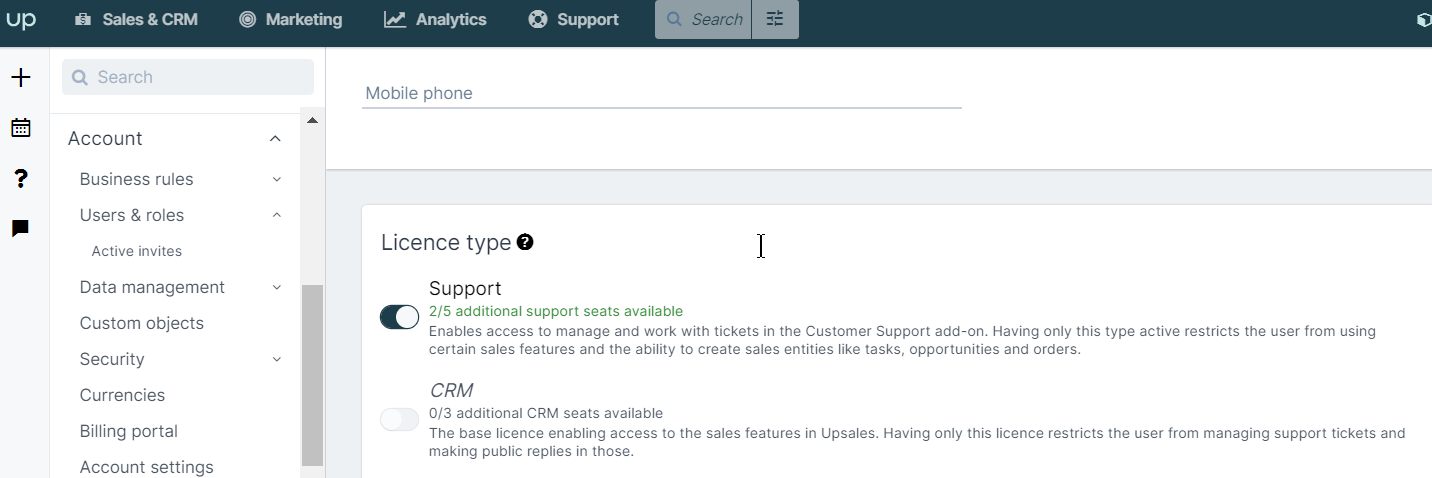The width and height of the screenshot is (1432, 478).
Task: Open the Marketing menu
Action: [290, 20]
